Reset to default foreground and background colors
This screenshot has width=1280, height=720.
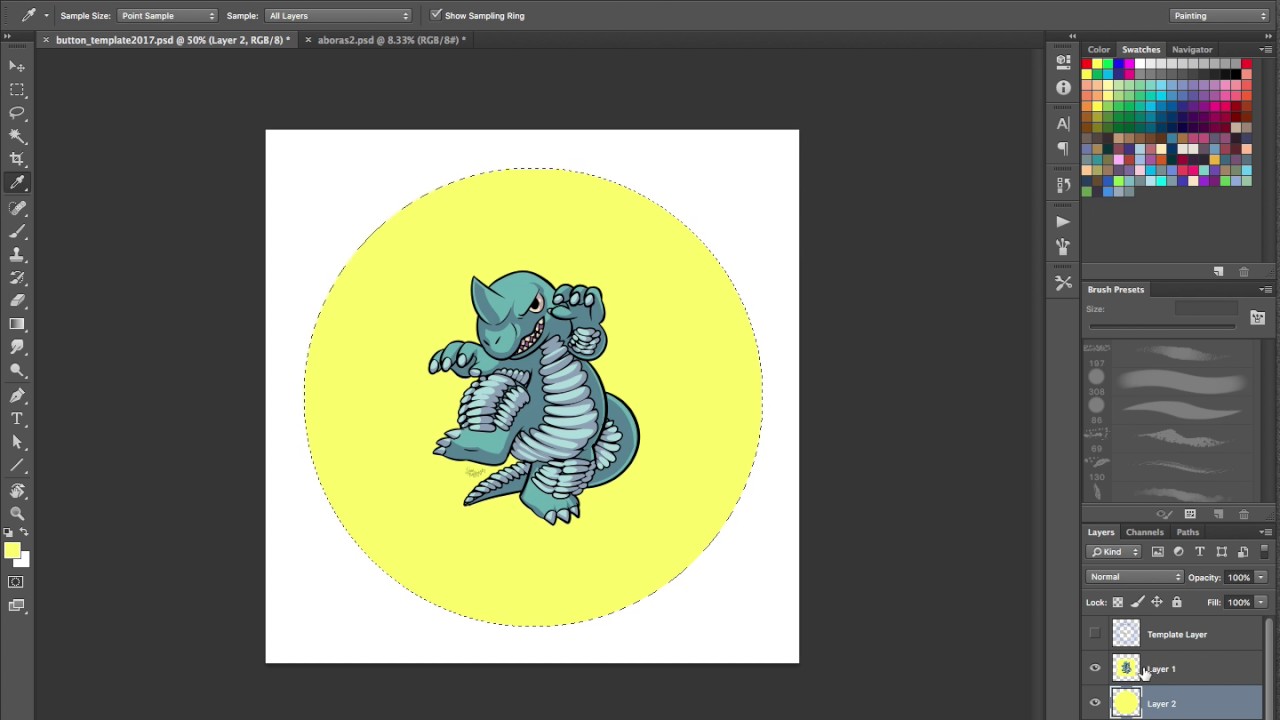(x=8, y=532)
